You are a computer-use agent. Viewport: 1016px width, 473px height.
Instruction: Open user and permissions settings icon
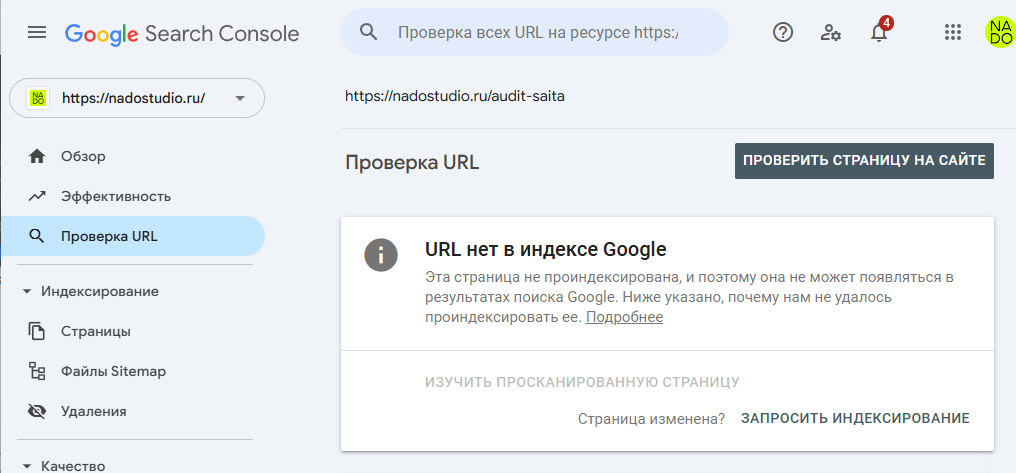tap(830, 32)
